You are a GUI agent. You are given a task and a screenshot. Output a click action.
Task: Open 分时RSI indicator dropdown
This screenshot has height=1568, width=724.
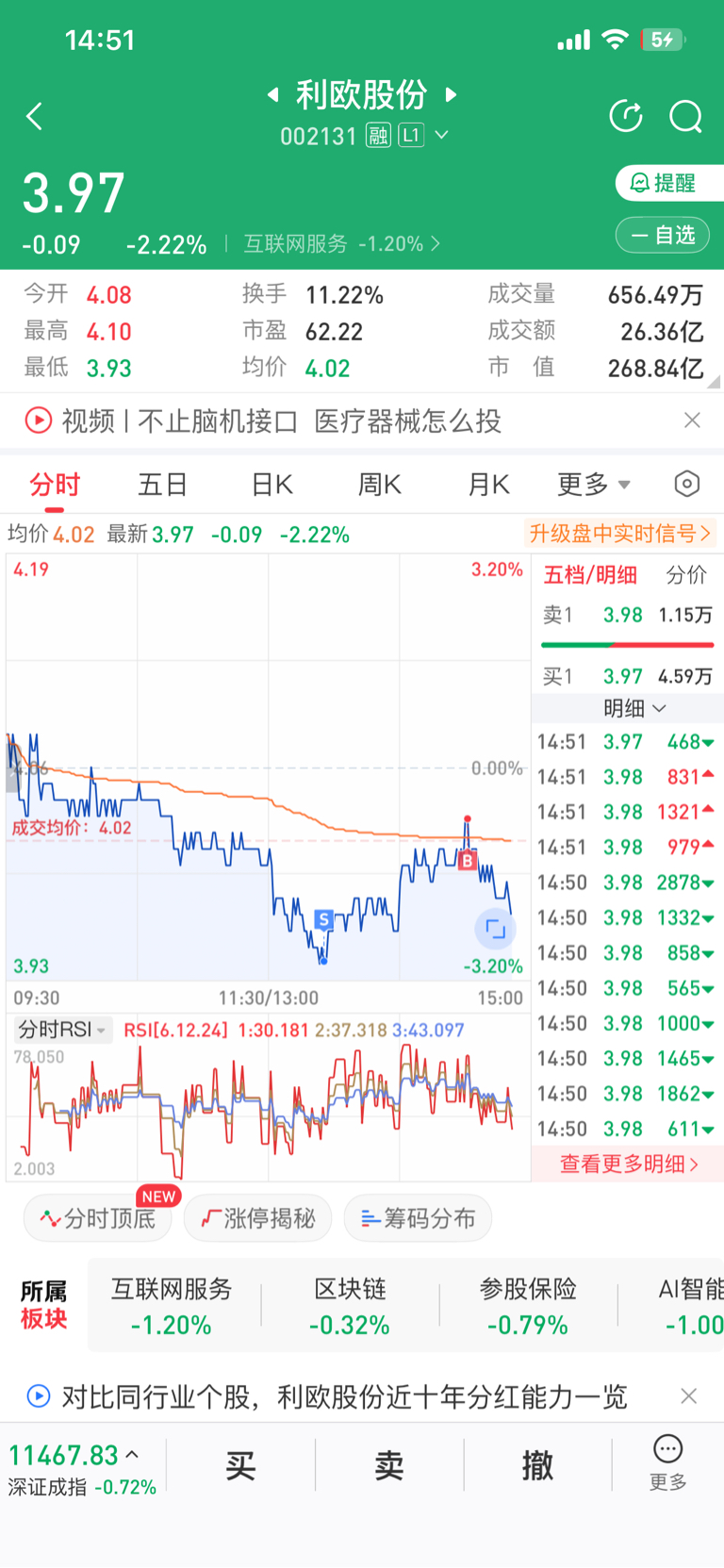point(62,1030)
